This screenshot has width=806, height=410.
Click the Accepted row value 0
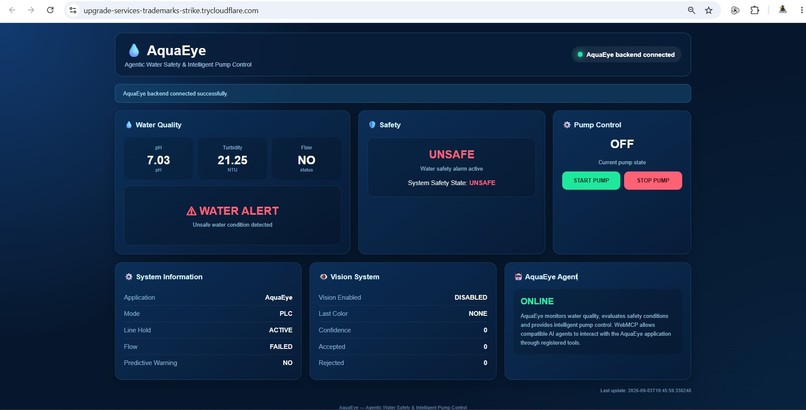(x=485, y=346)
